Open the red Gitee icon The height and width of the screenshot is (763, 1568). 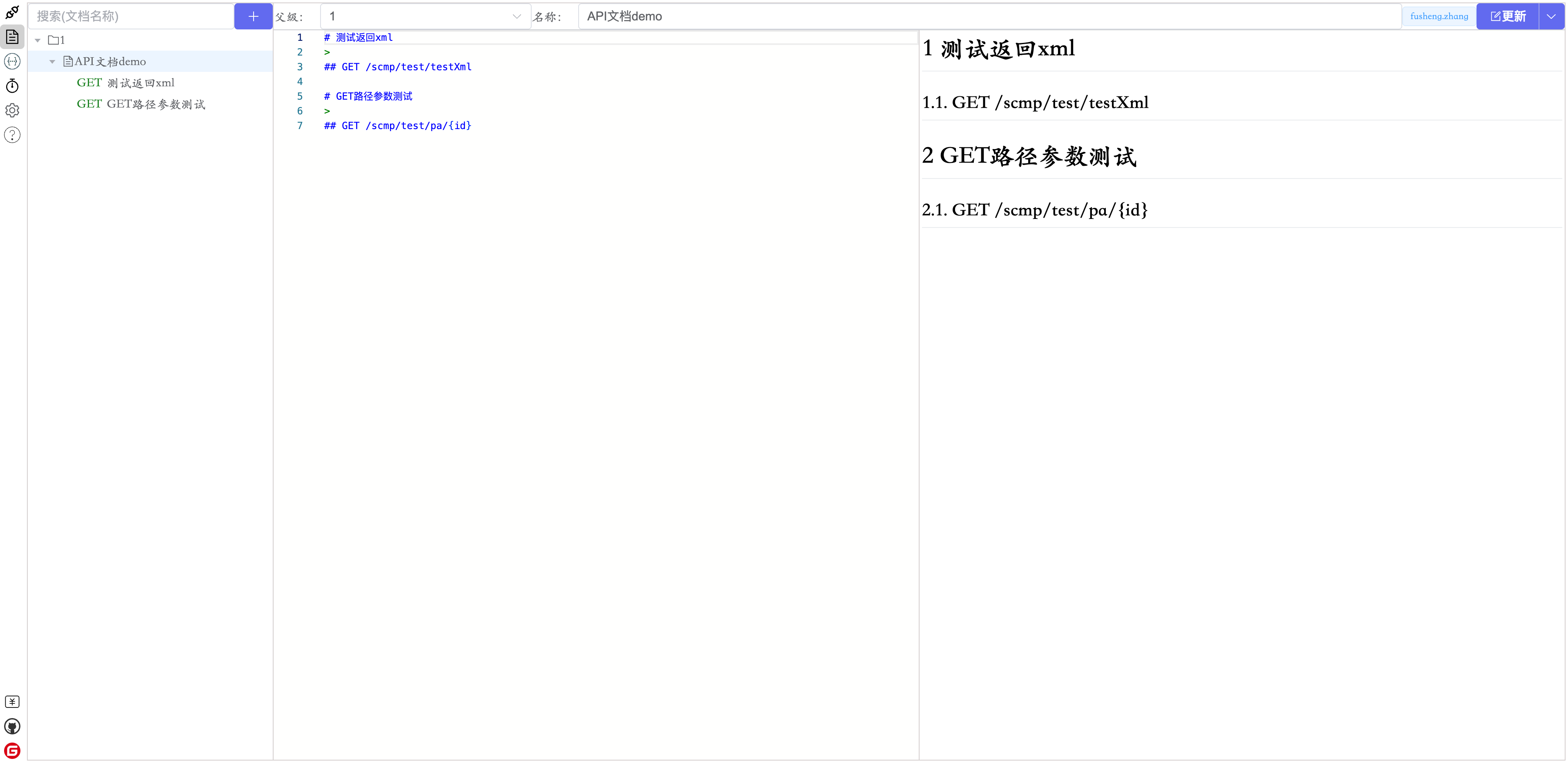click(x=12, y=751)
